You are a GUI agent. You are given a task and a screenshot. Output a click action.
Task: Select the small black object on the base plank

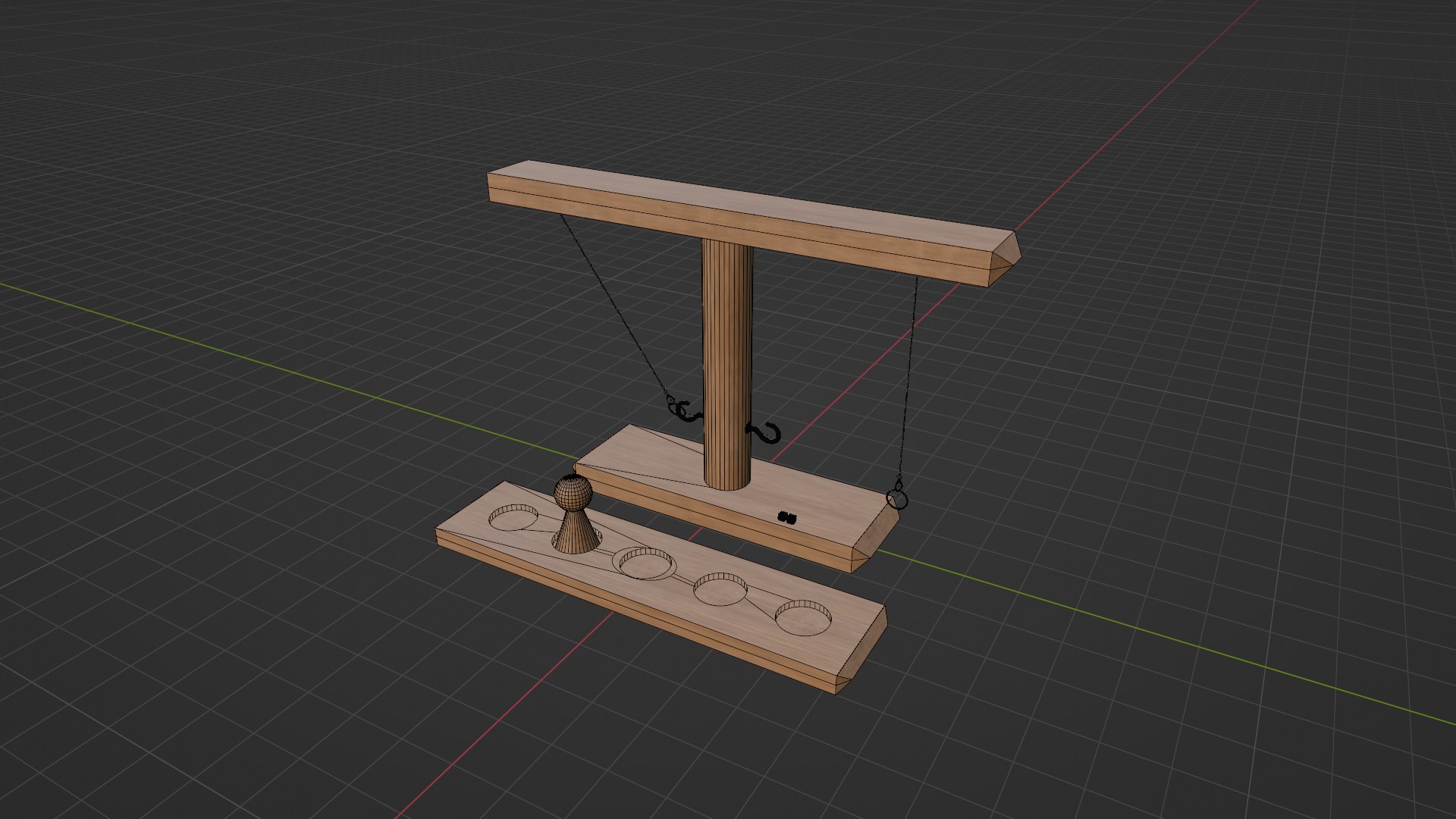pyautogui.click(x=788, y=518)
